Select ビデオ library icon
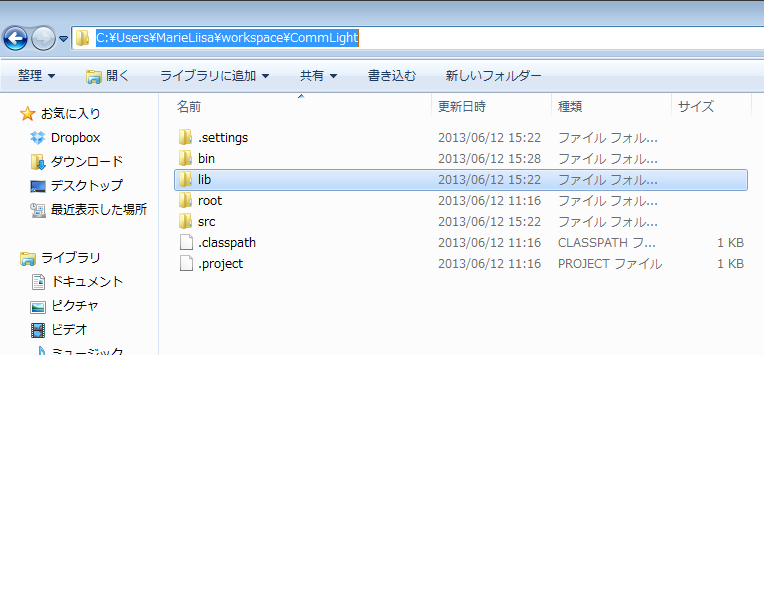 click(38, 330)
